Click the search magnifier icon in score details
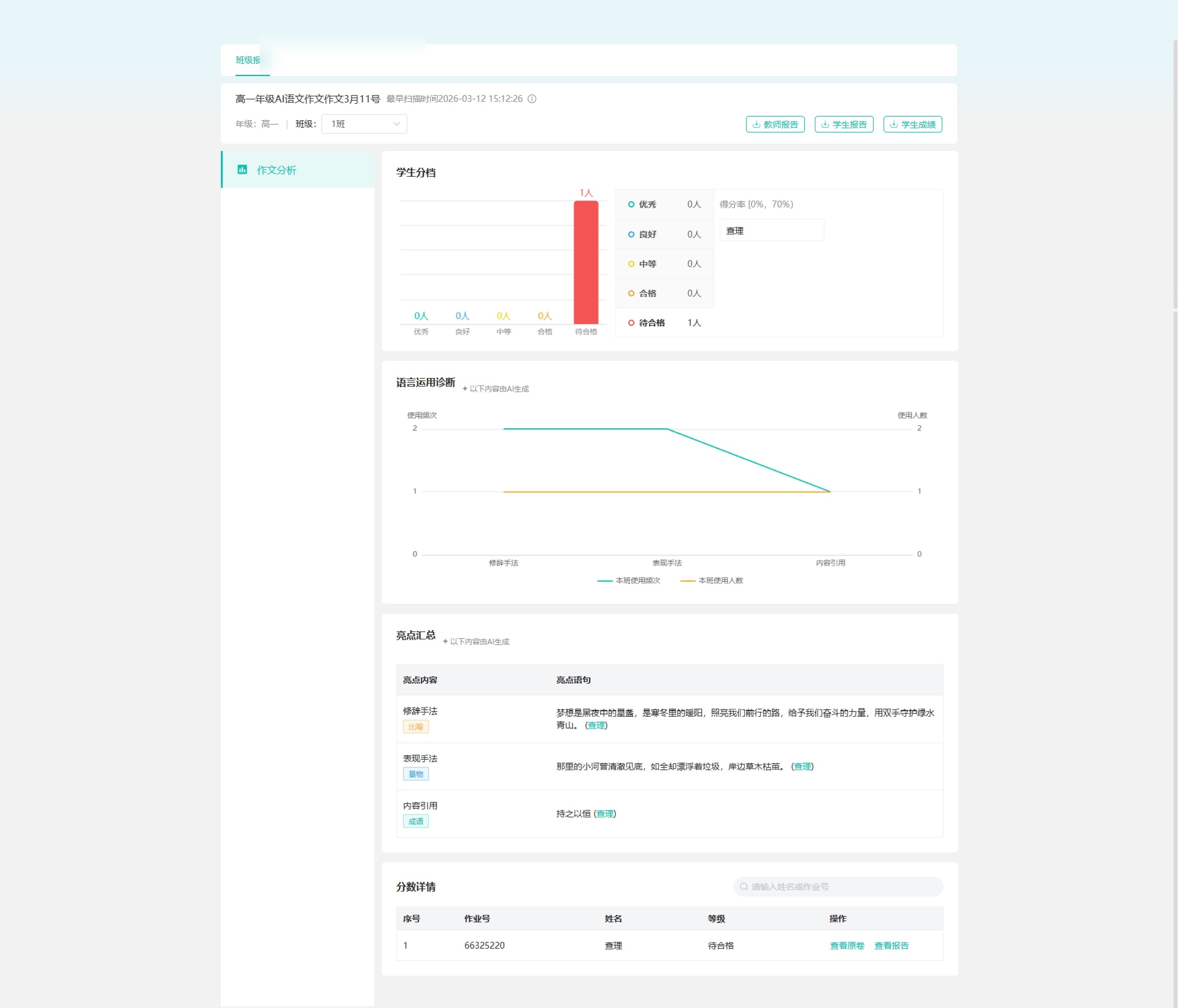Viewport: 1178px width, 1008px height. coord(744,886)
